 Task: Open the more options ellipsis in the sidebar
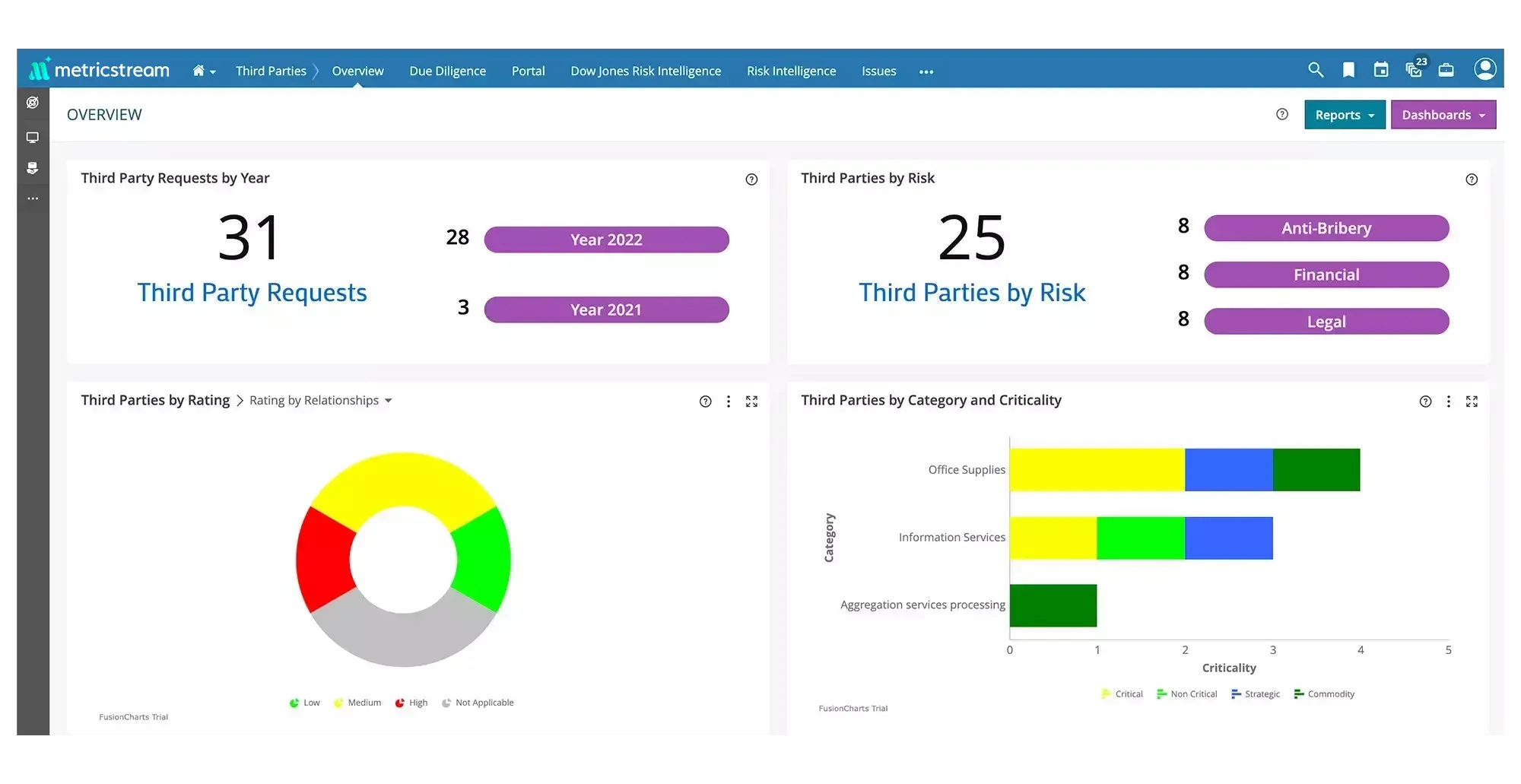point(33,198)
